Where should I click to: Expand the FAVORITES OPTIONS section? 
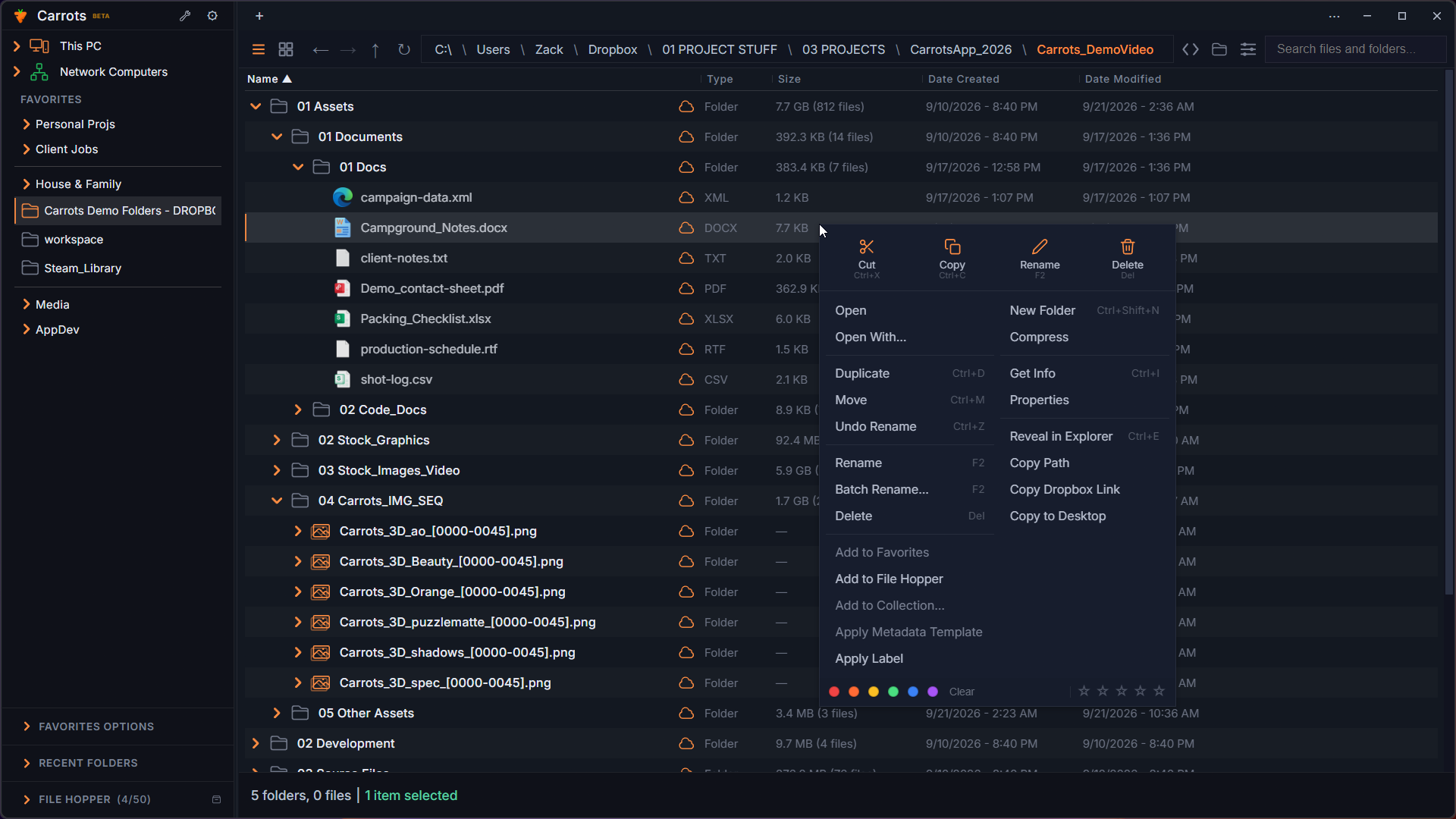pos(27,726)
